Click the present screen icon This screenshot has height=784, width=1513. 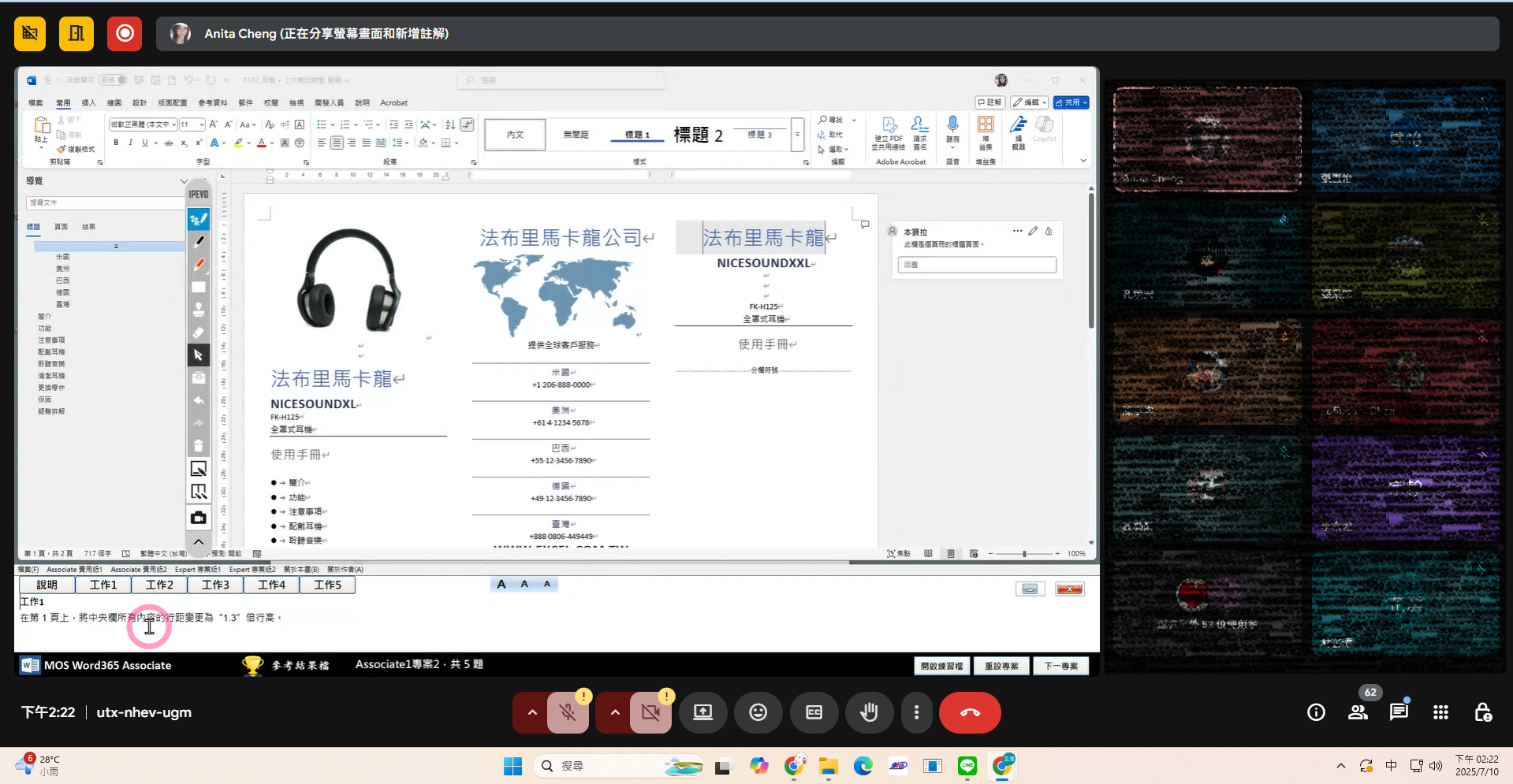[702, 712]
